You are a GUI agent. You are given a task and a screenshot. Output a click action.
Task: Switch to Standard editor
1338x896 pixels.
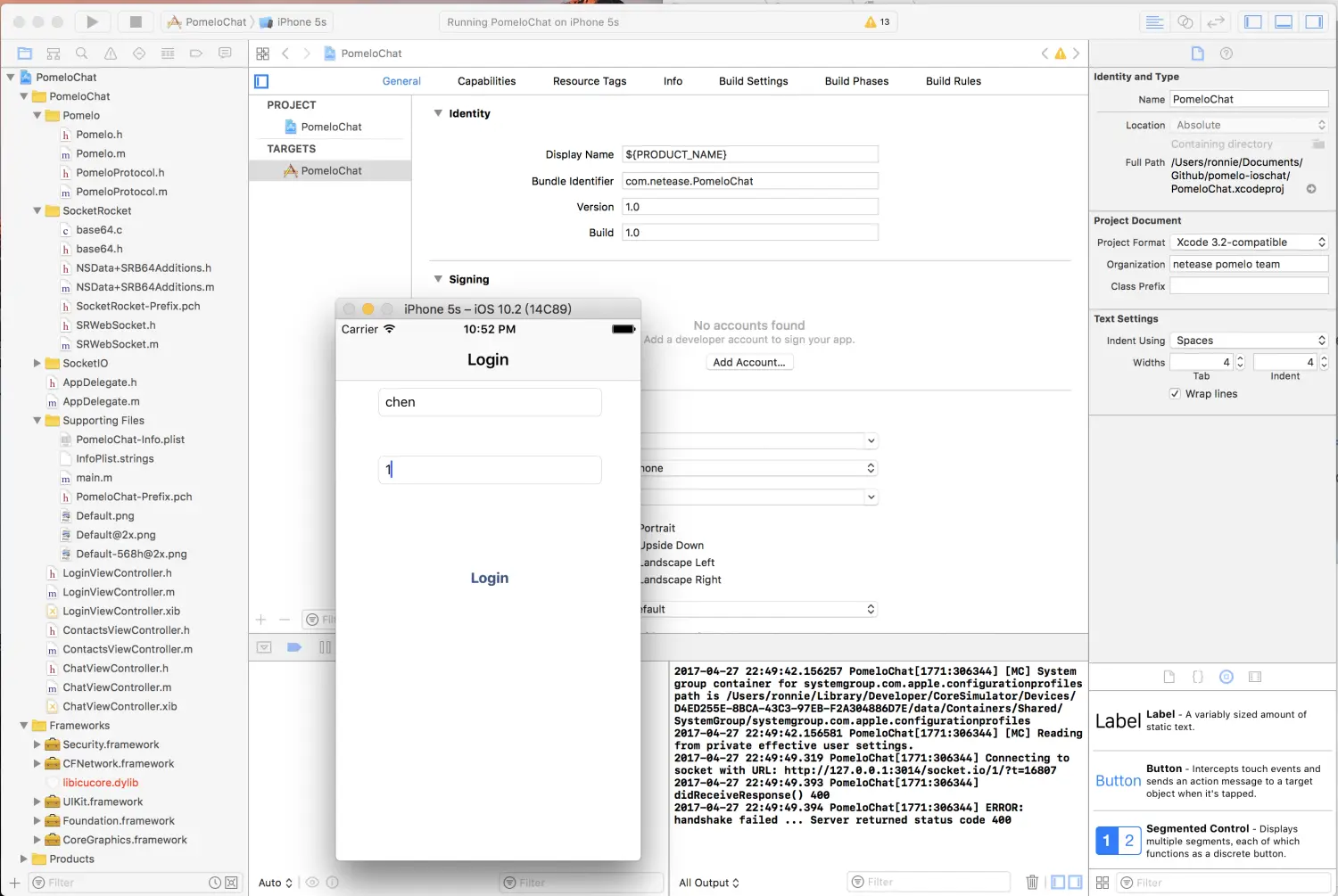click(x=1154, y=22)
